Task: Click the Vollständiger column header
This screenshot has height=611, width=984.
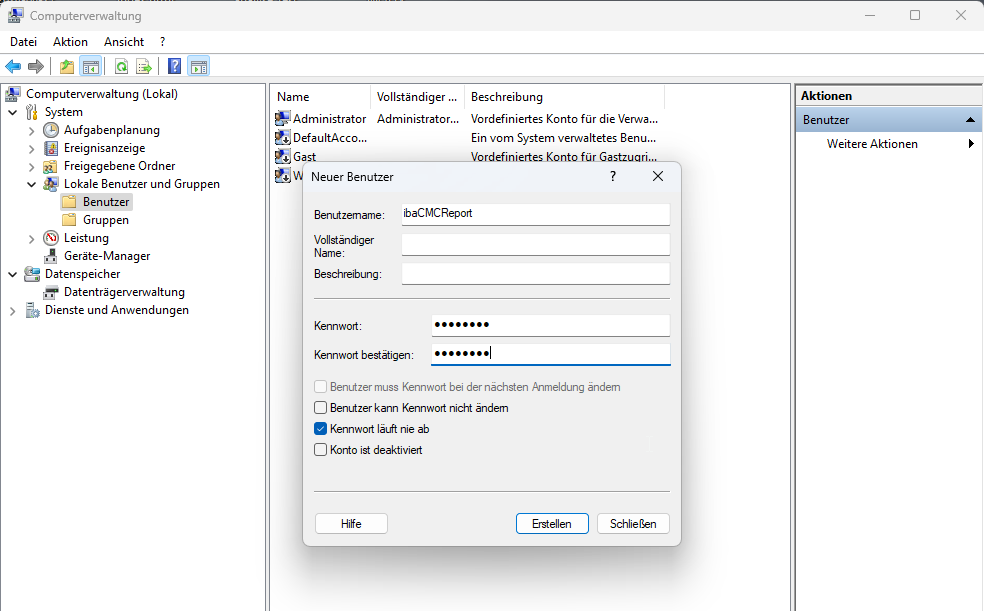Action: tap(418, 97)
